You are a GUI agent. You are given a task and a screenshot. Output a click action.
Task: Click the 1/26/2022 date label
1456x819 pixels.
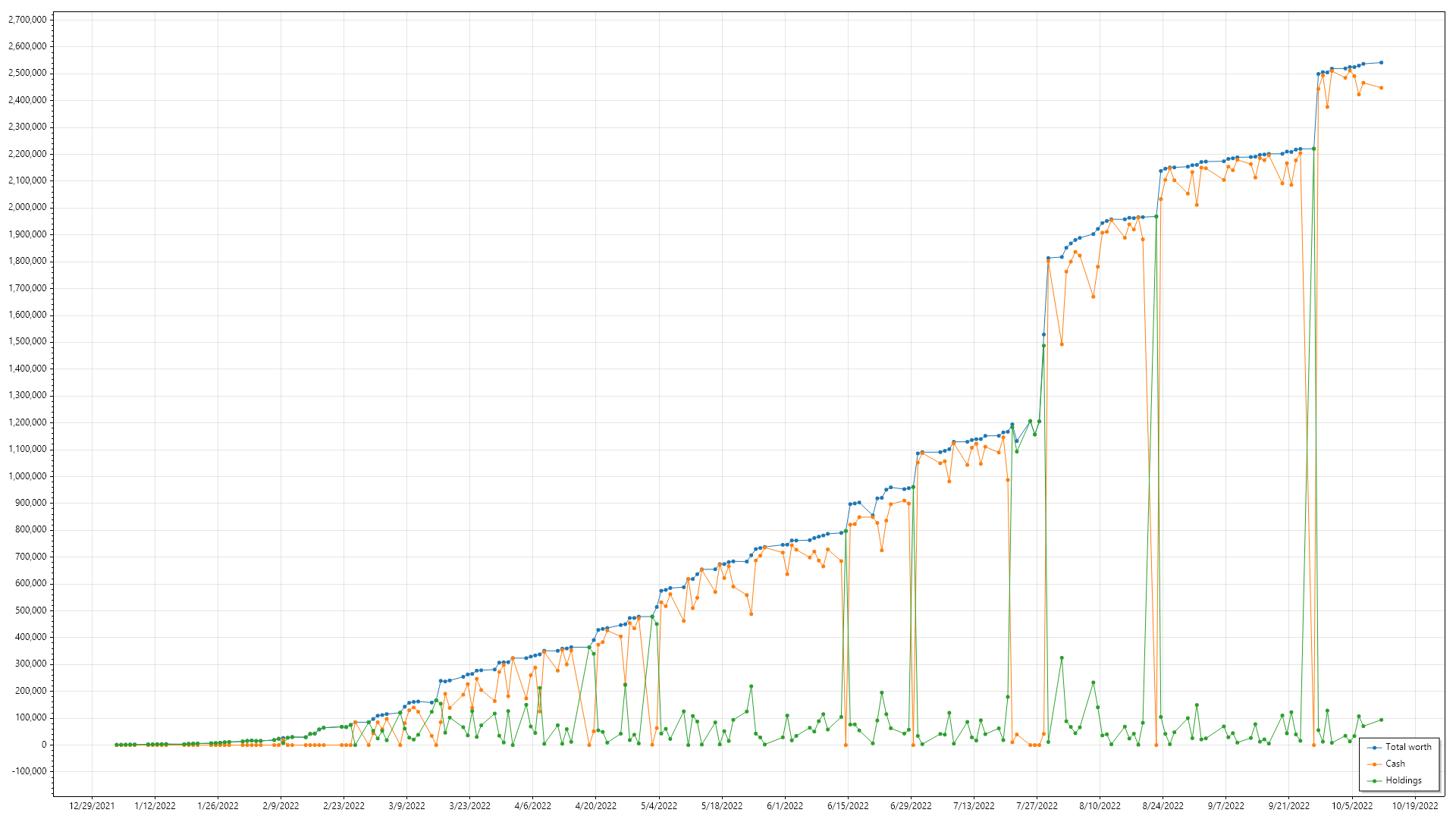point(218,806)
